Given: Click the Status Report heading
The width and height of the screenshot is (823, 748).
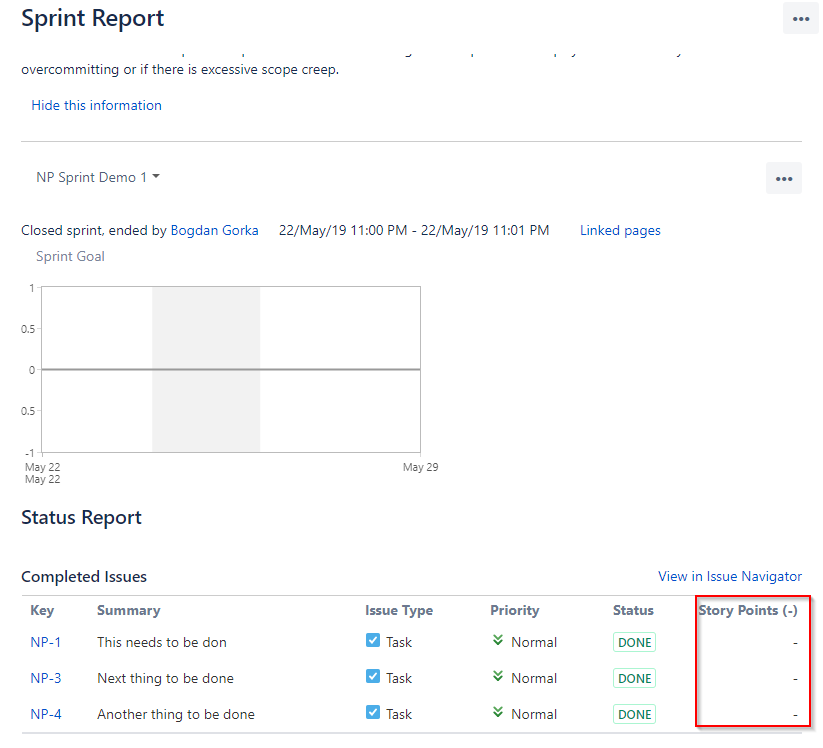Looking at the screenshot, I should tap(81, 518).
